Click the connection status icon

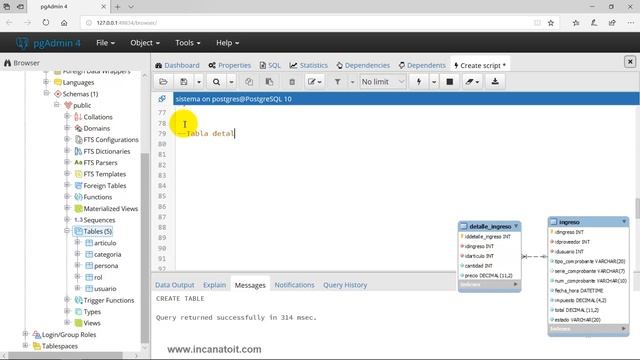coord(162,99)
